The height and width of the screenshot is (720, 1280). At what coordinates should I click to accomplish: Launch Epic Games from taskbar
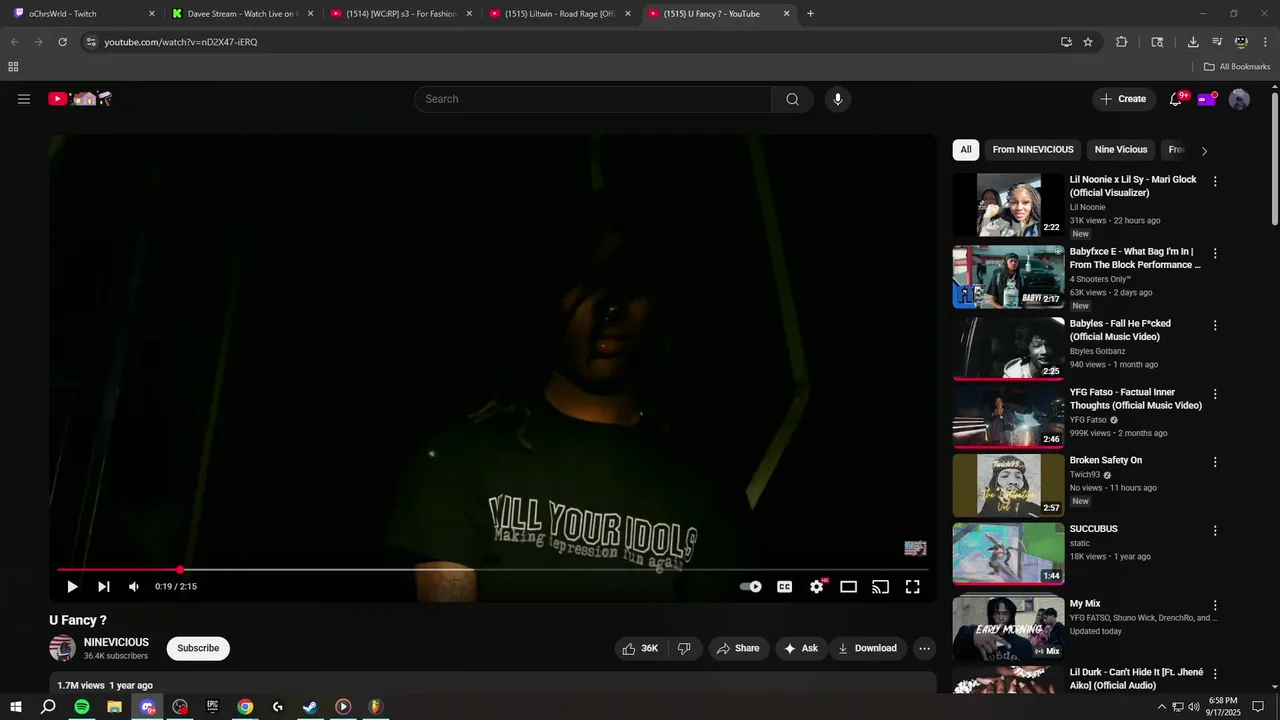point(212,707)
